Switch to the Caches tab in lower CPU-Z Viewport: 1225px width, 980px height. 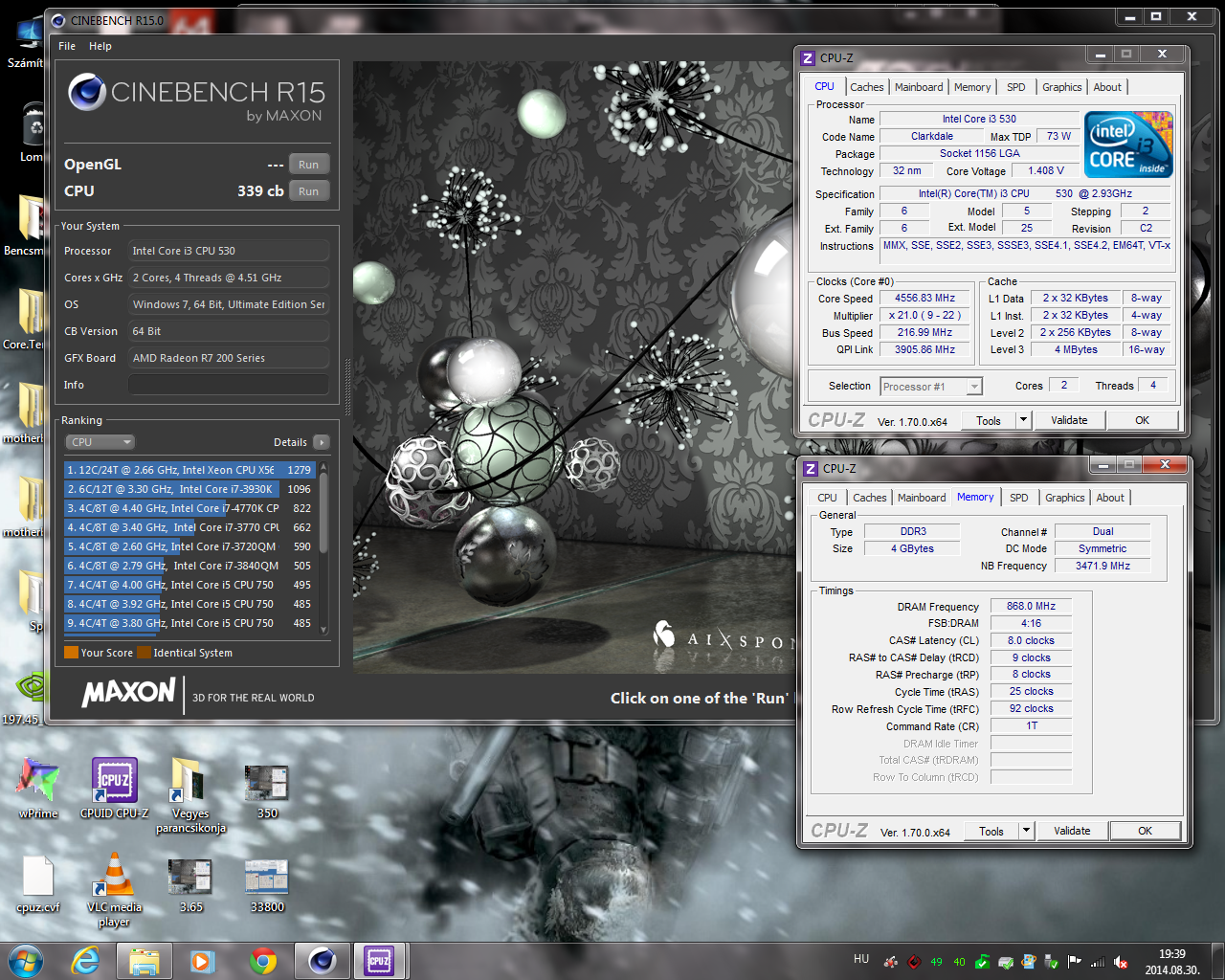[870, 498]
